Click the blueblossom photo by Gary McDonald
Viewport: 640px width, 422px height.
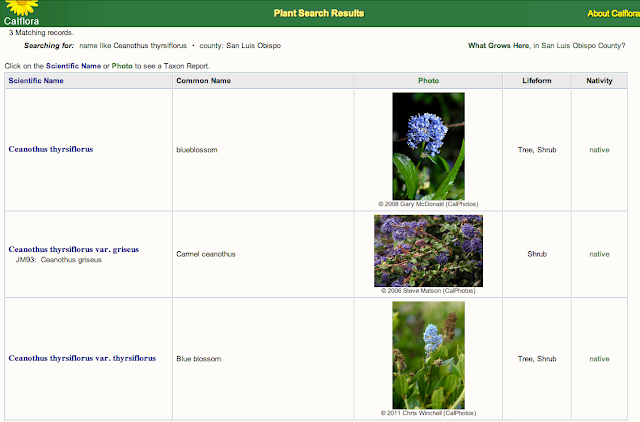click(428, 146)
